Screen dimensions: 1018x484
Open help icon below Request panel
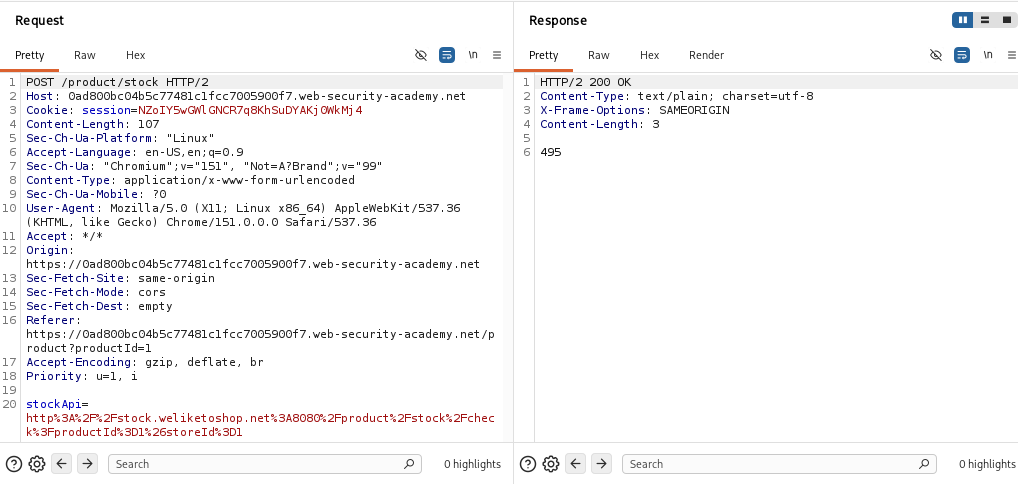click(x=14, y=464)
